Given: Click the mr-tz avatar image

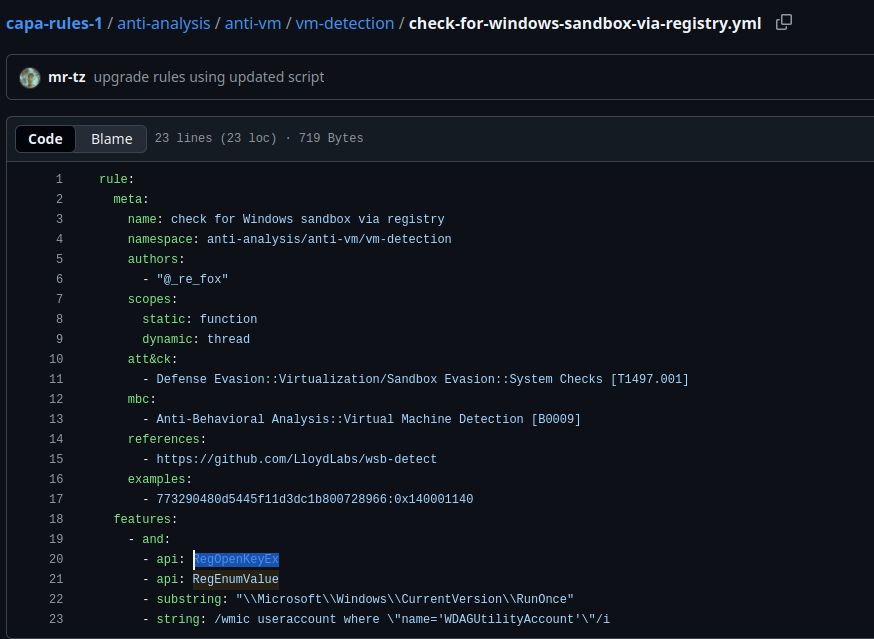Looking at the screenshot, I should [30, 77].
